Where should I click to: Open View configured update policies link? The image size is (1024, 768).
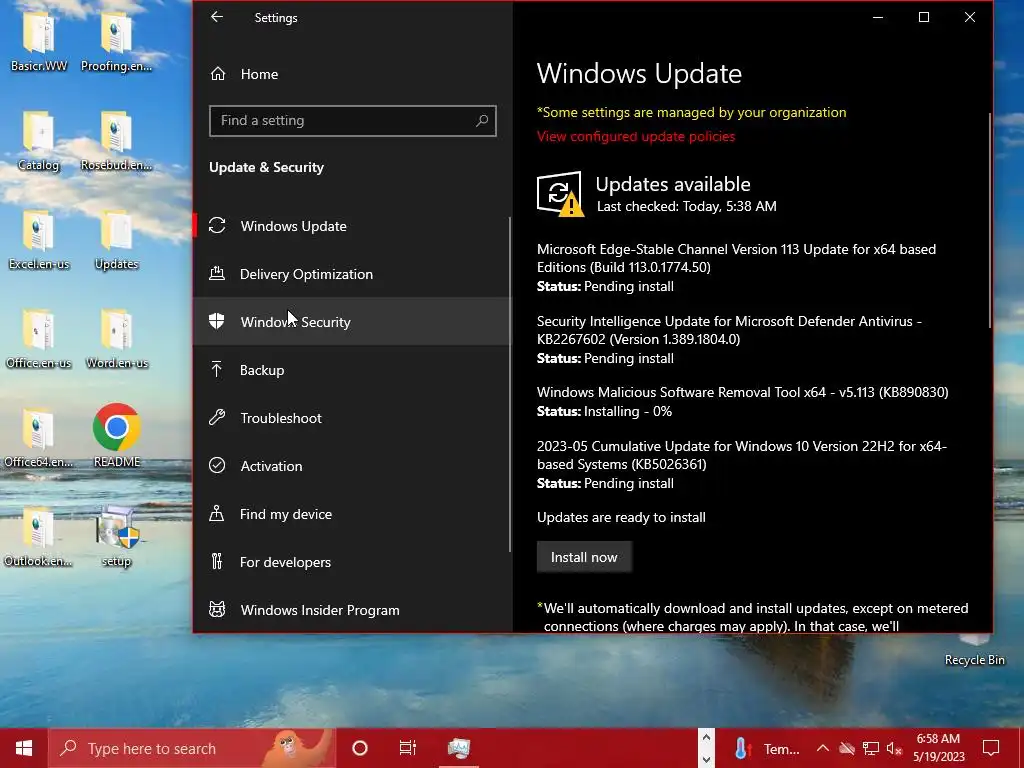(x=636, y=136)
